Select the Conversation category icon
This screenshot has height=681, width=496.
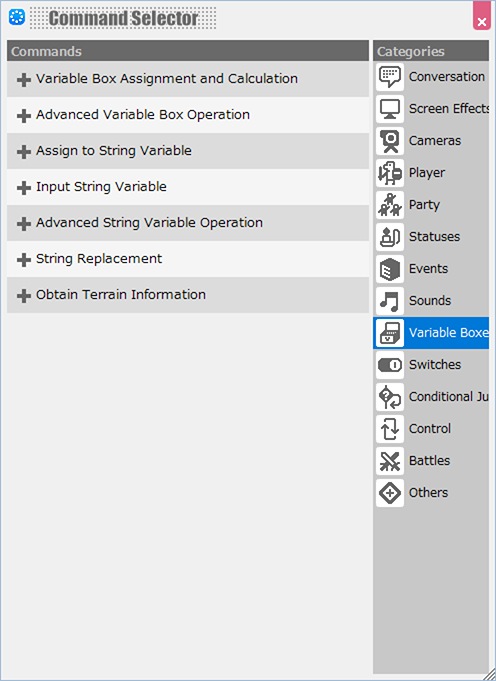click(390, 77)
